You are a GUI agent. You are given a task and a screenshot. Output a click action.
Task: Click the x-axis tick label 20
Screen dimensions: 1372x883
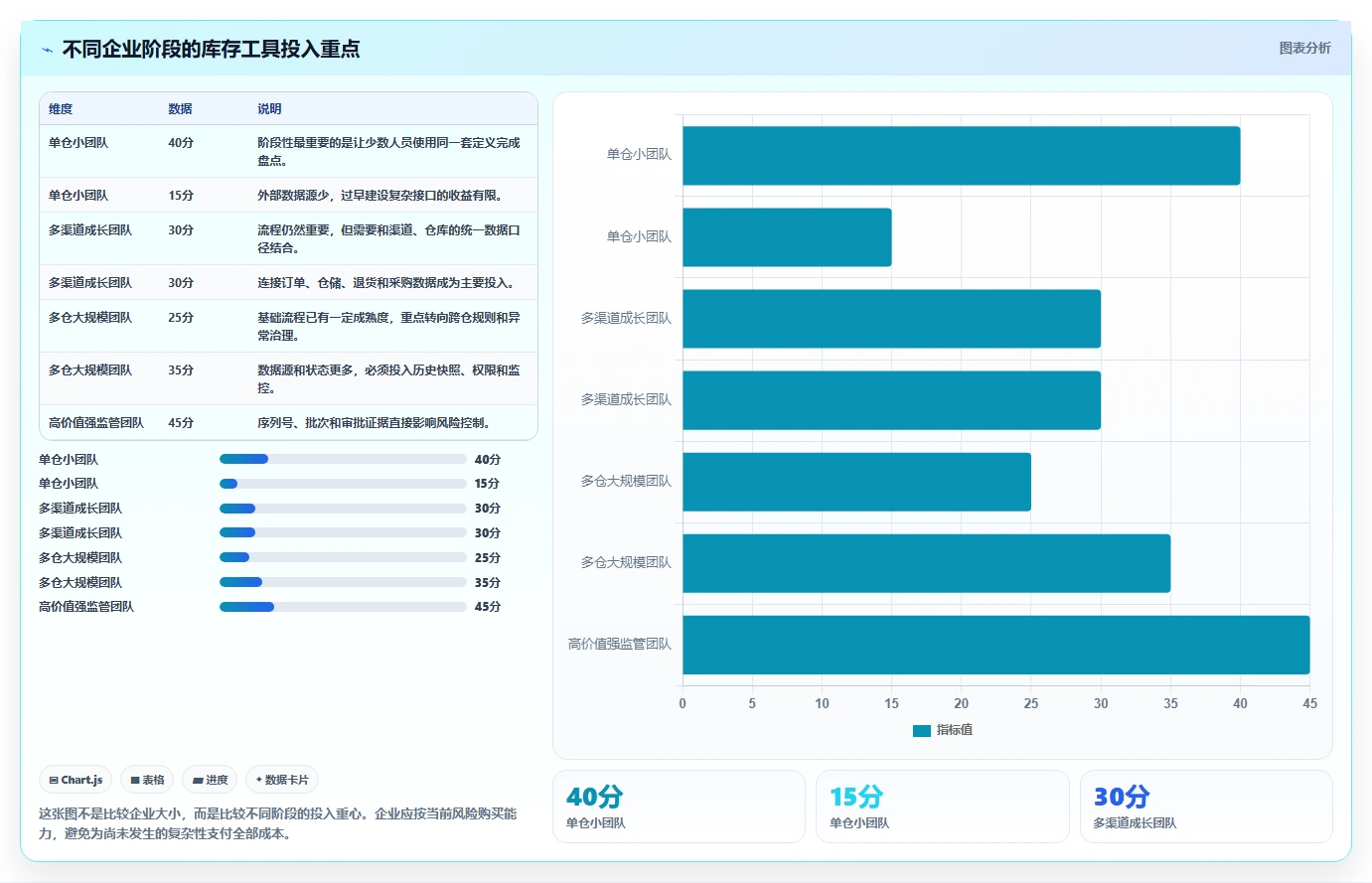coord(962,703)
